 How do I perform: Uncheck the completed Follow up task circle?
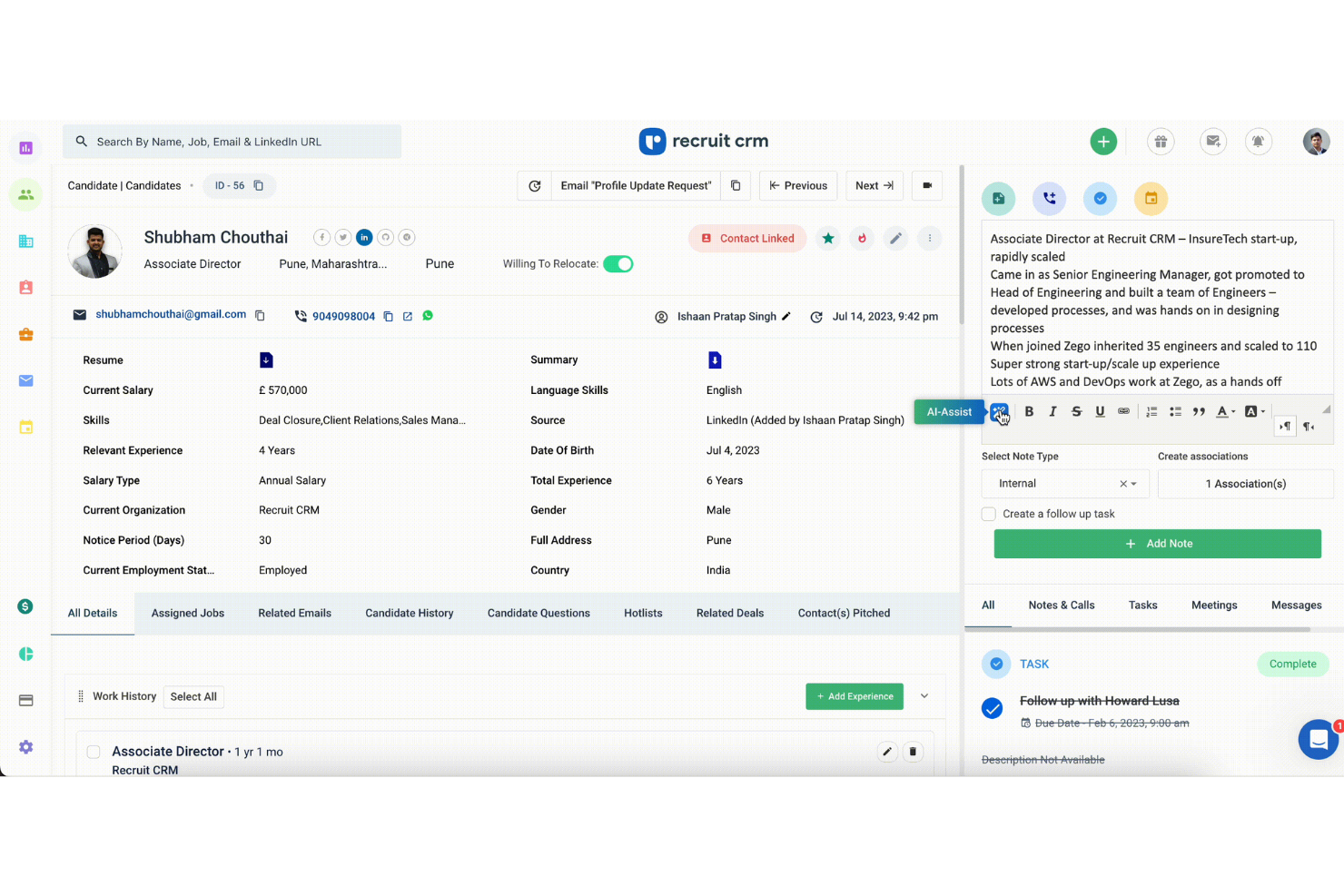coord(993,708)
